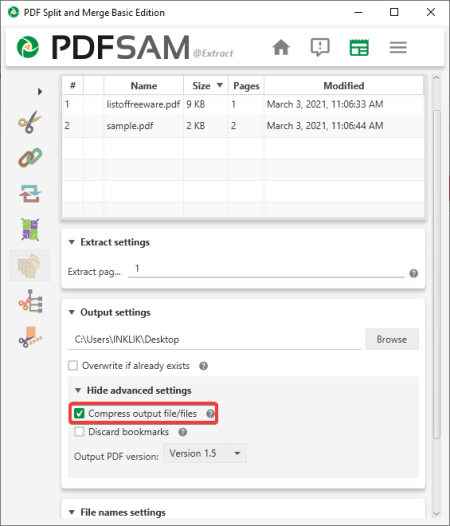Open the hamburger menu

[x=398, y=47]
